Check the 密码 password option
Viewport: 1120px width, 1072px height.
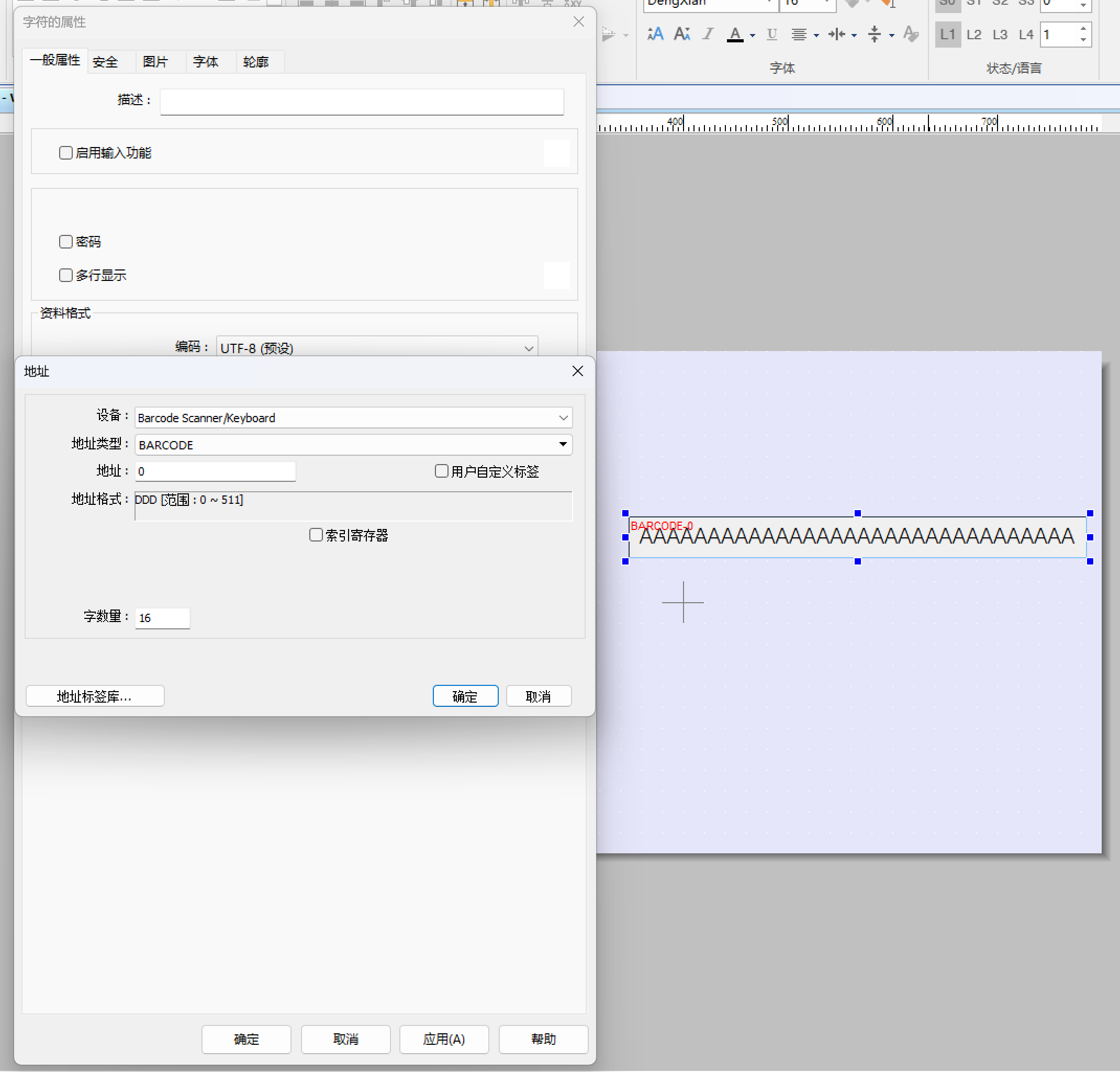[x=66, y=242]
